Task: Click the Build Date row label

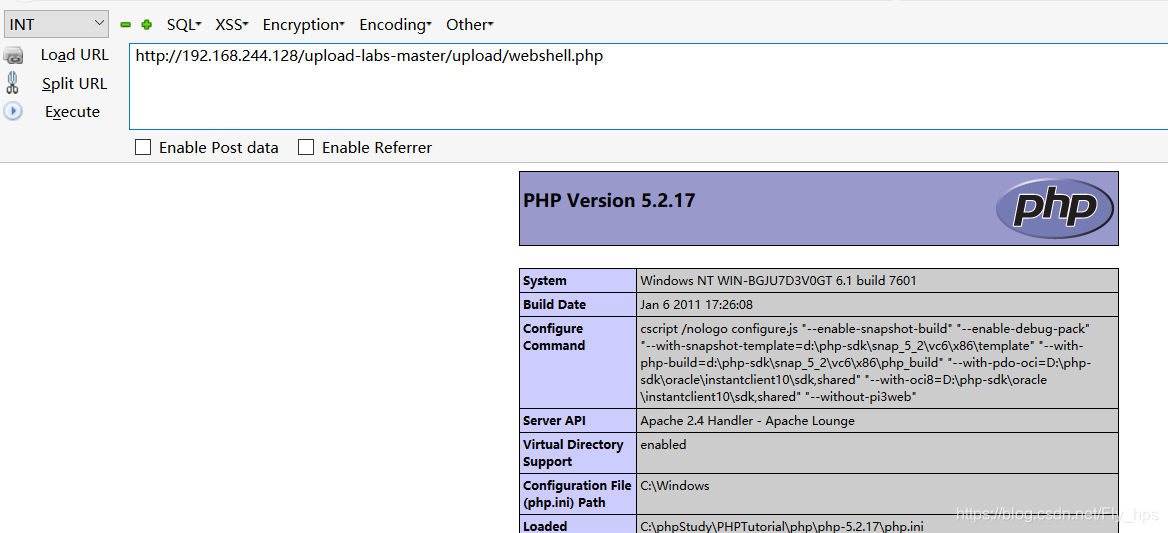Action: tap(554, 304)
